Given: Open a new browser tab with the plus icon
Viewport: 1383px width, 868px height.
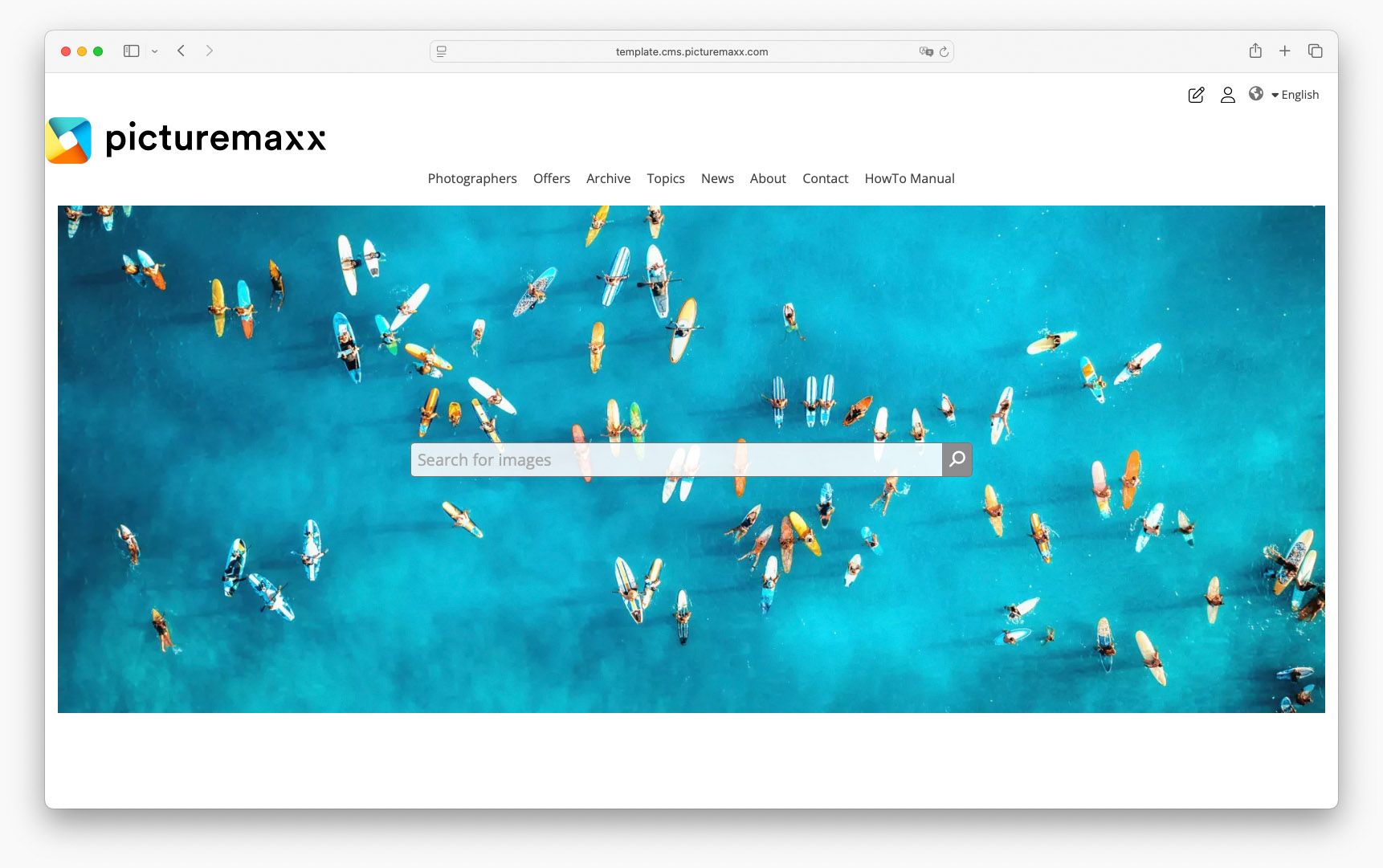Looking at the screenshot, I should (x=1285, y=51).
